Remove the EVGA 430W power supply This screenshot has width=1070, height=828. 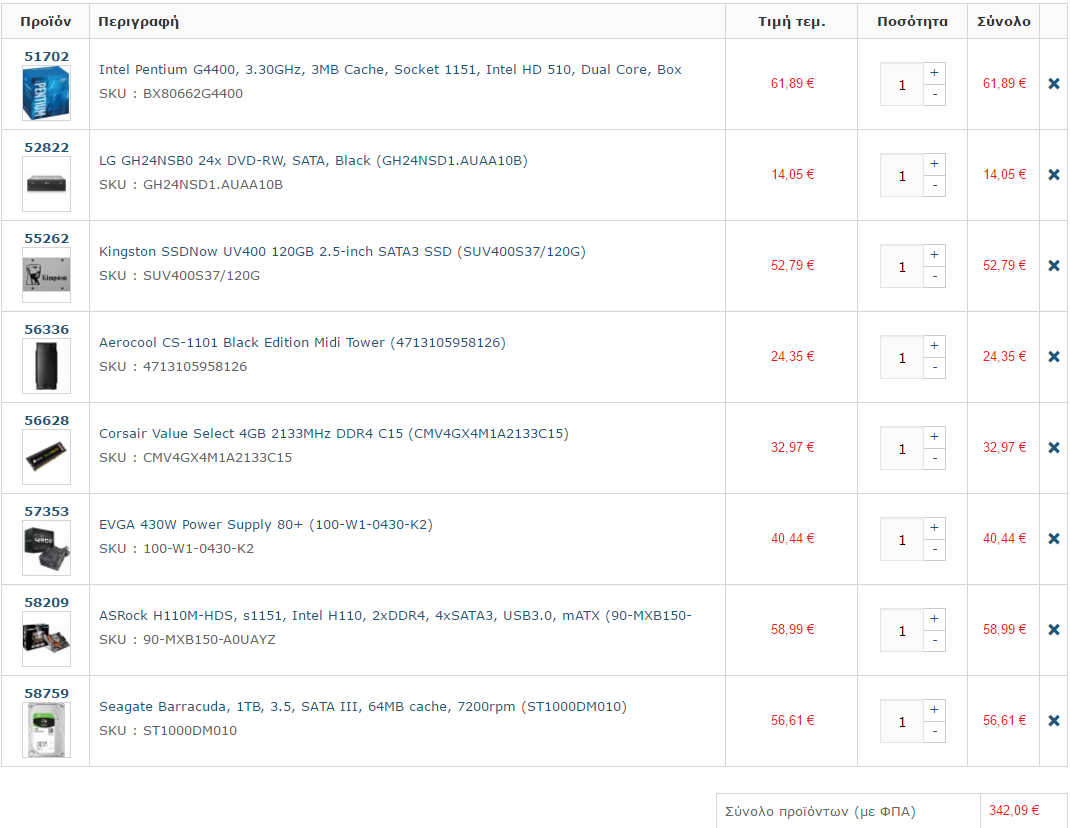1054,539
